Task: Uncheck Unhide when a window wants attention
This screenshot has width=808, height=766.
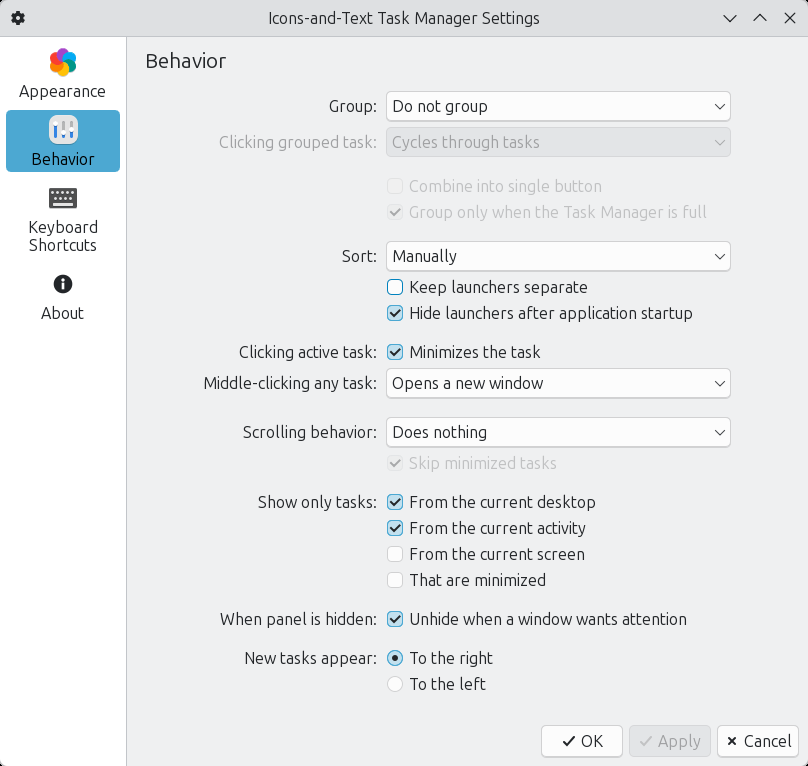Action: [395, 619]
